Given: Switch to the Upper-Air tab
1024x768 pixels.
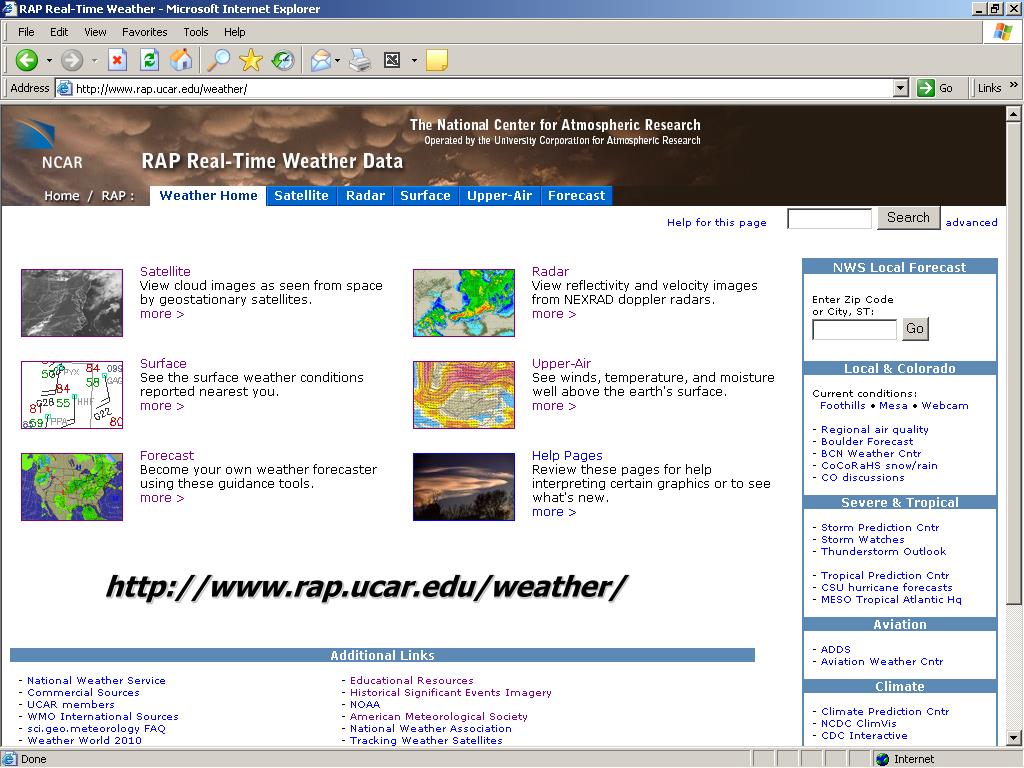Looking at the screenshot, I should [500, 195].
